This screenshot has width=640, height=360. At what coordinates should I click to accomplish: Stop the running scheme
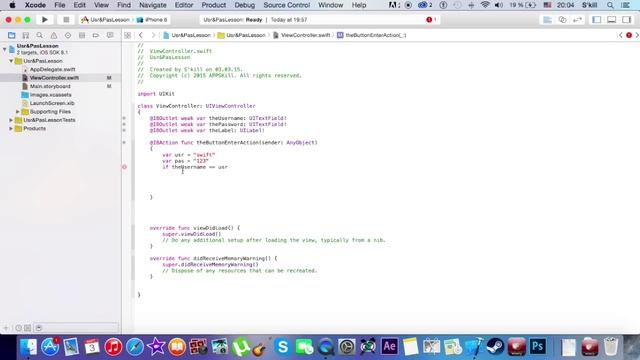(66, 20)
